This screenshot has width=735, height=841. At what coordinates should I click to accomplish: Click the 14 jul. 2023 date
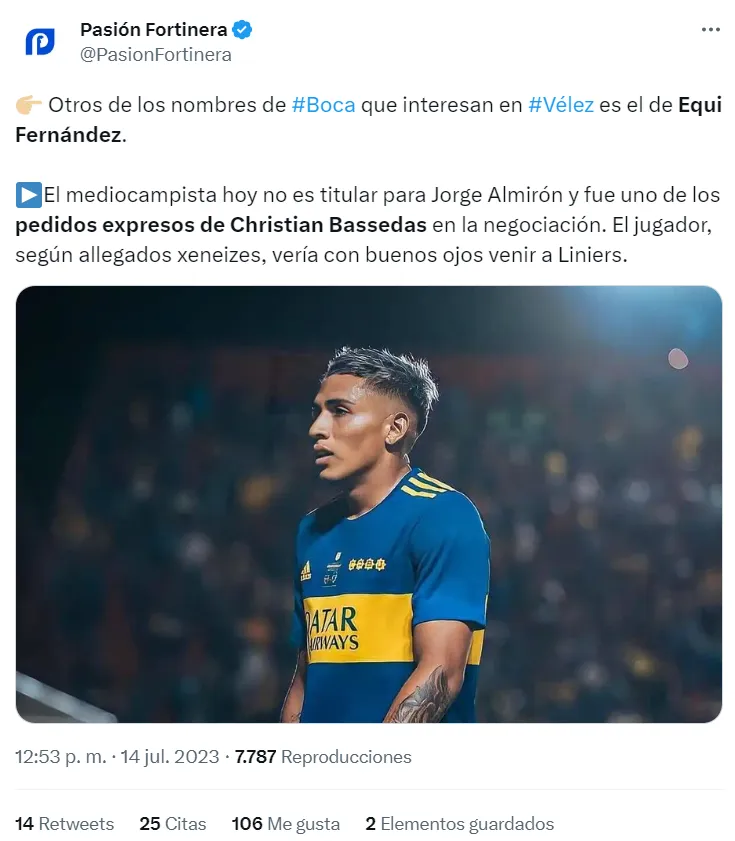170,757
